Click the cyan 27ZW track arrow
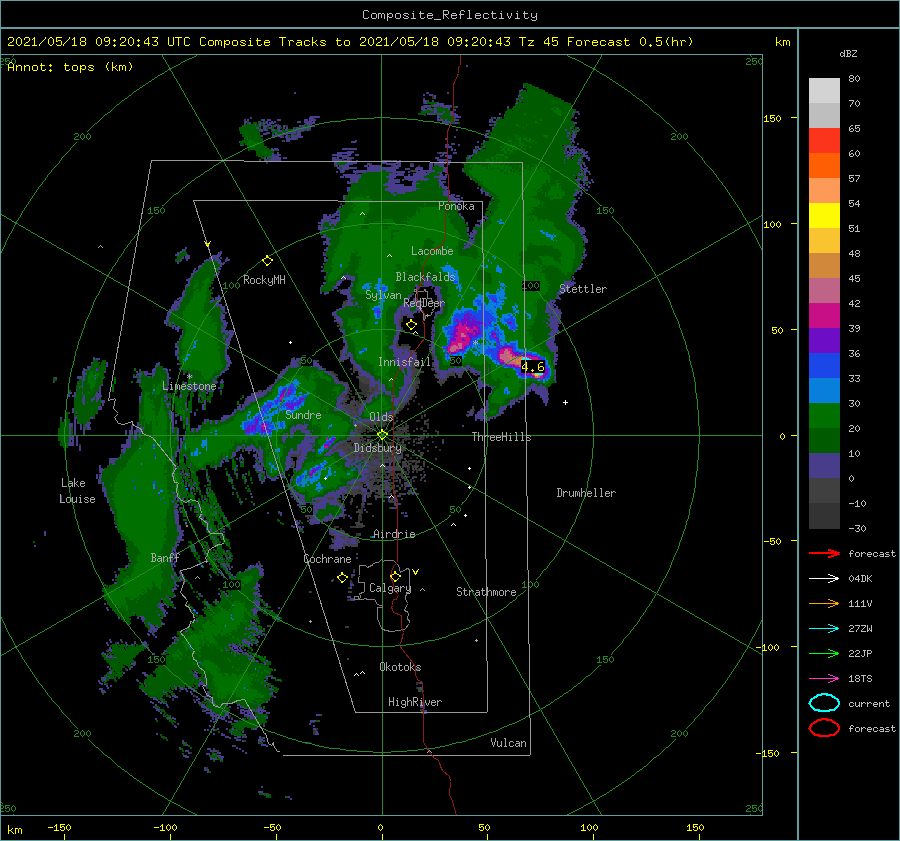Viewport: 900px width, 841px height. [824, 629]
